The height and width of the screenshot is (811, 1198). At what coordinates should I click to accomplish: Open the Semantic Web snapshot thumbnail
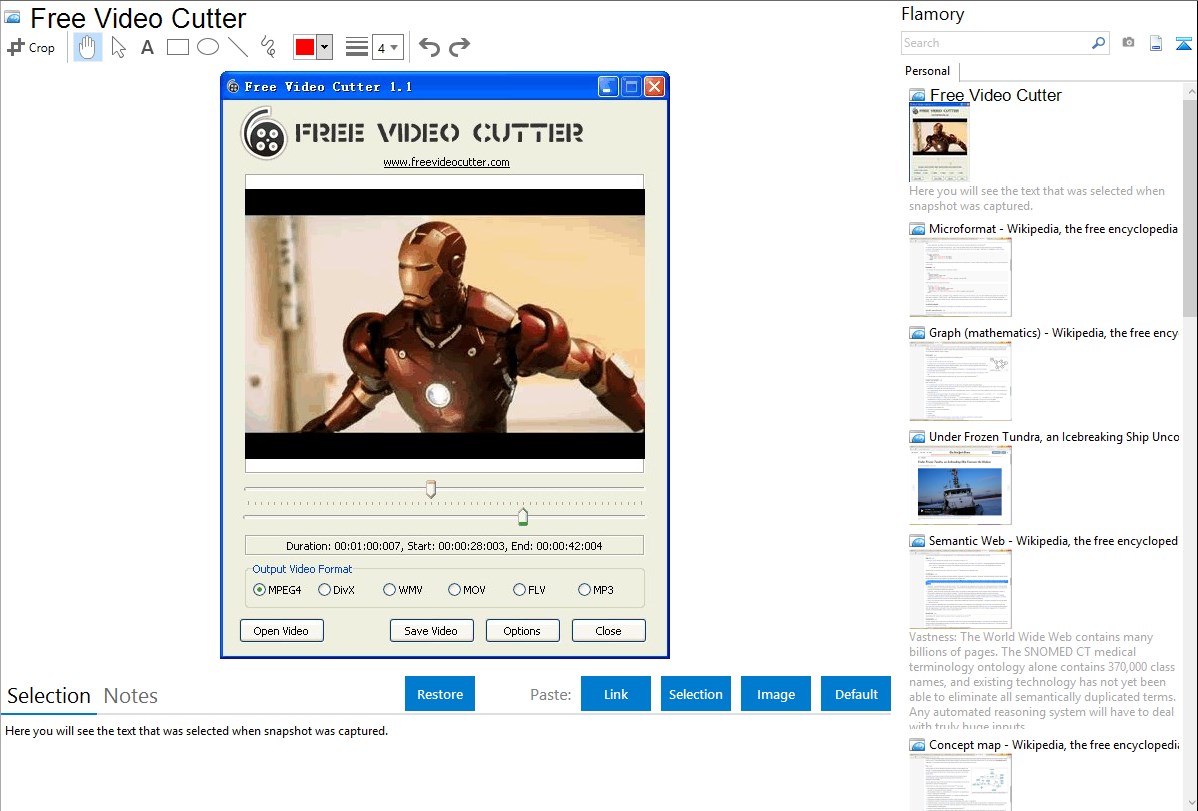[x=960, y=589]
